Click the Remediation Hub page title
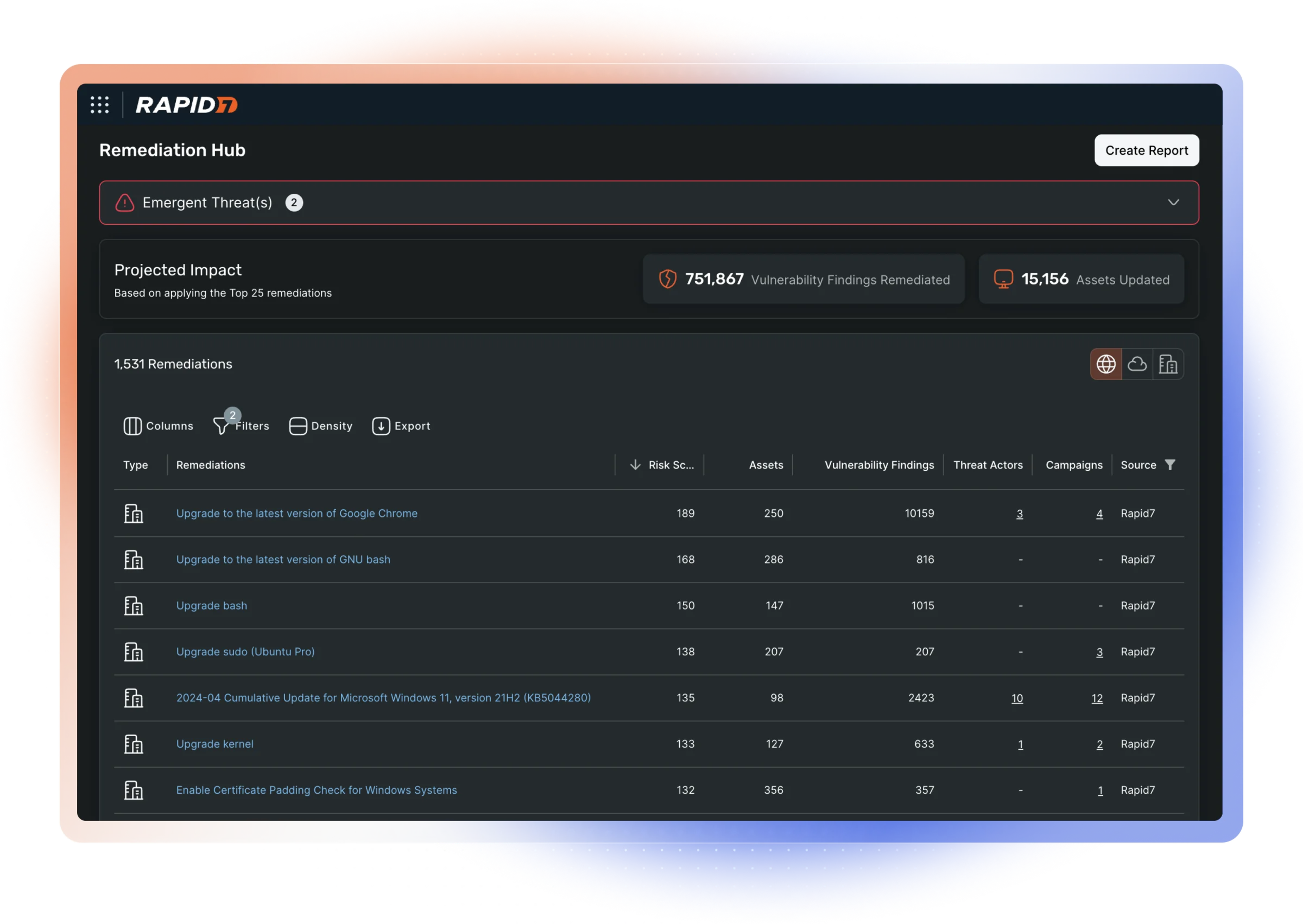1303x924 pixels. [172, 150]
